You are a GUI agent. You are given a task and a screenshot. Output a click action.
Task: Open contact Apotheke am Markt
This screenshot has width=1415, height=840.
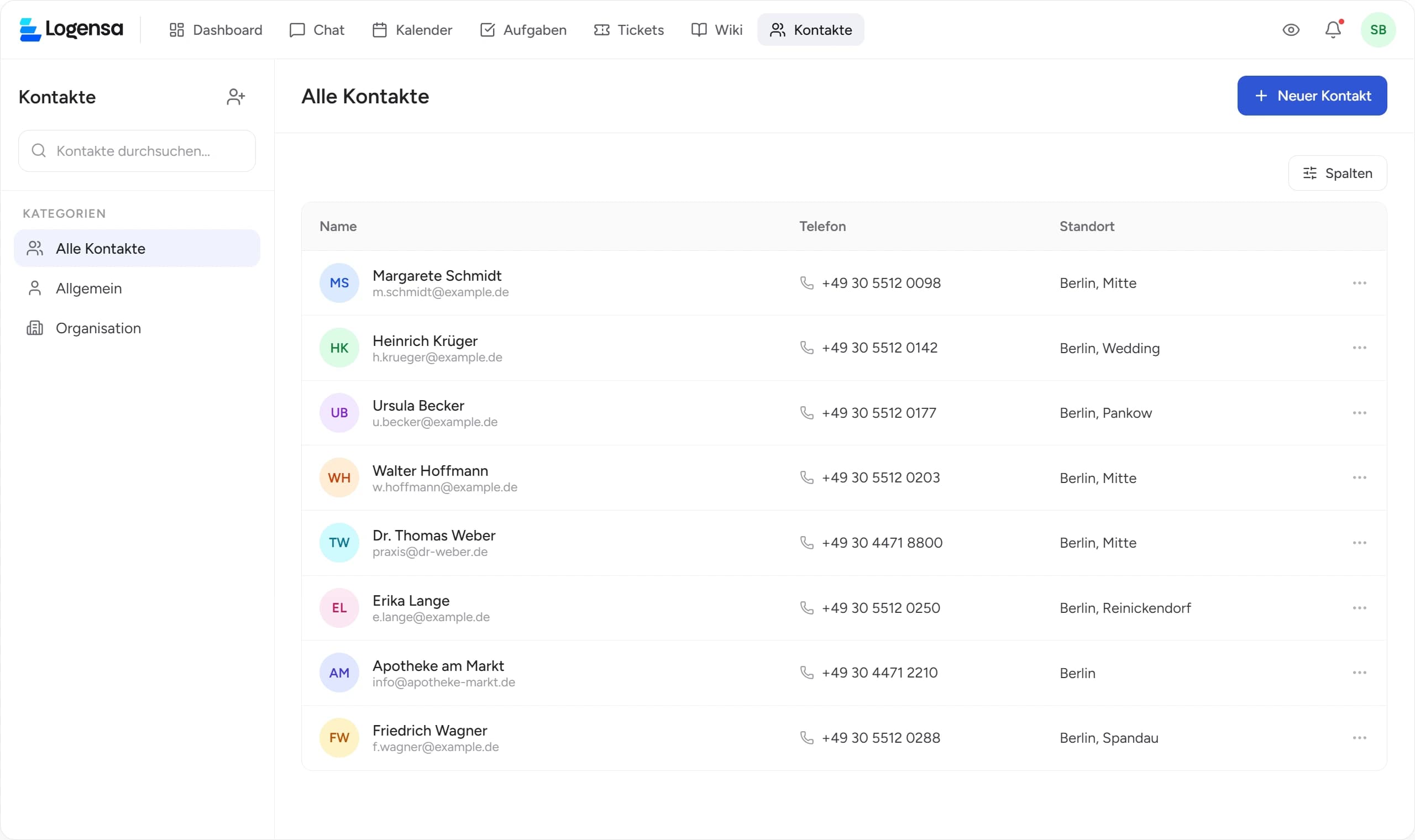click(438, 666)
